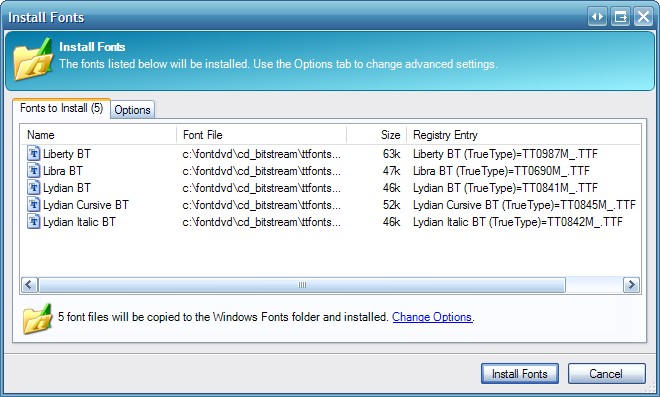Sort list by Size column header
Viewport: 660px width, 397px height.
pos(376,135)
